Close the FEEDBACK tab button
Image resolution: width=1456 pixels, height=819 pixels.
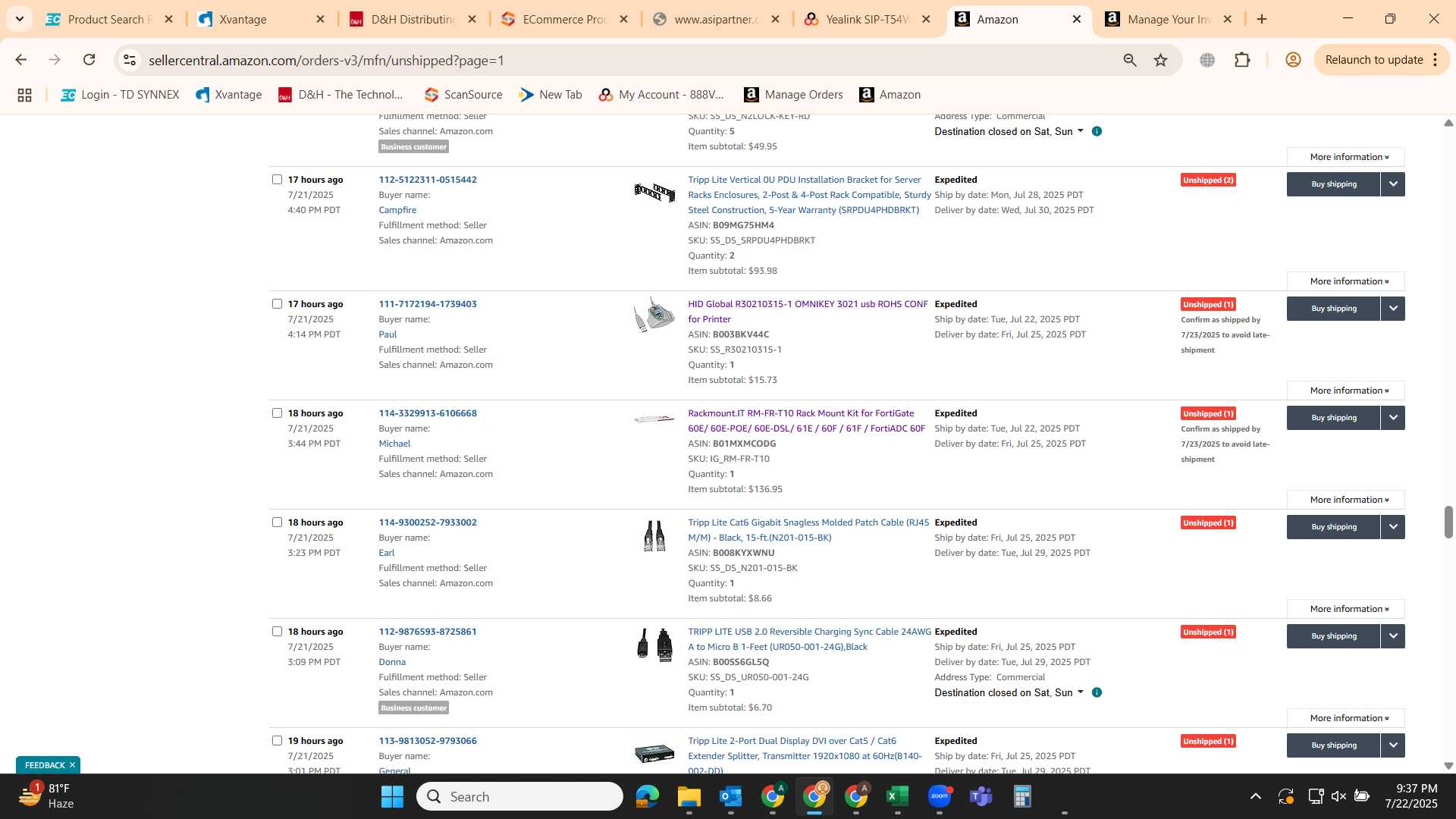point(72,765)
